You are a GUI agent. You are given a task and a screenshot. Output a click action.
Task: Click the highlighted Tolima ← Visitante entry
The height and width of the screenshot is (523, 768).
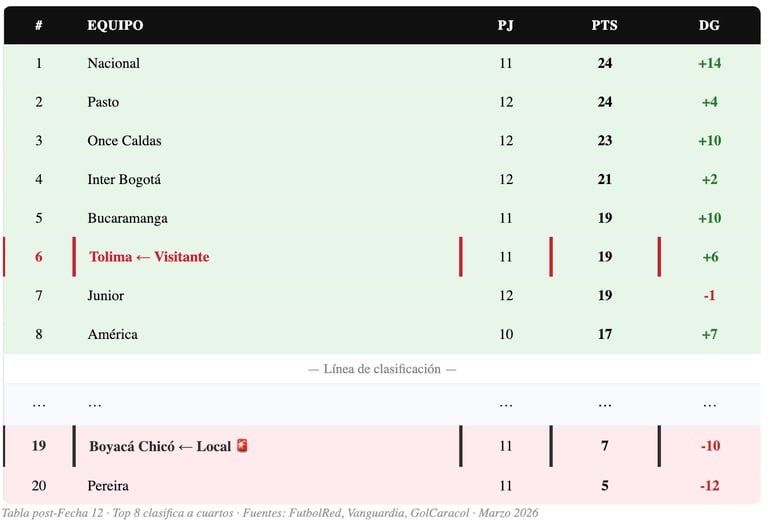[149, 257]
